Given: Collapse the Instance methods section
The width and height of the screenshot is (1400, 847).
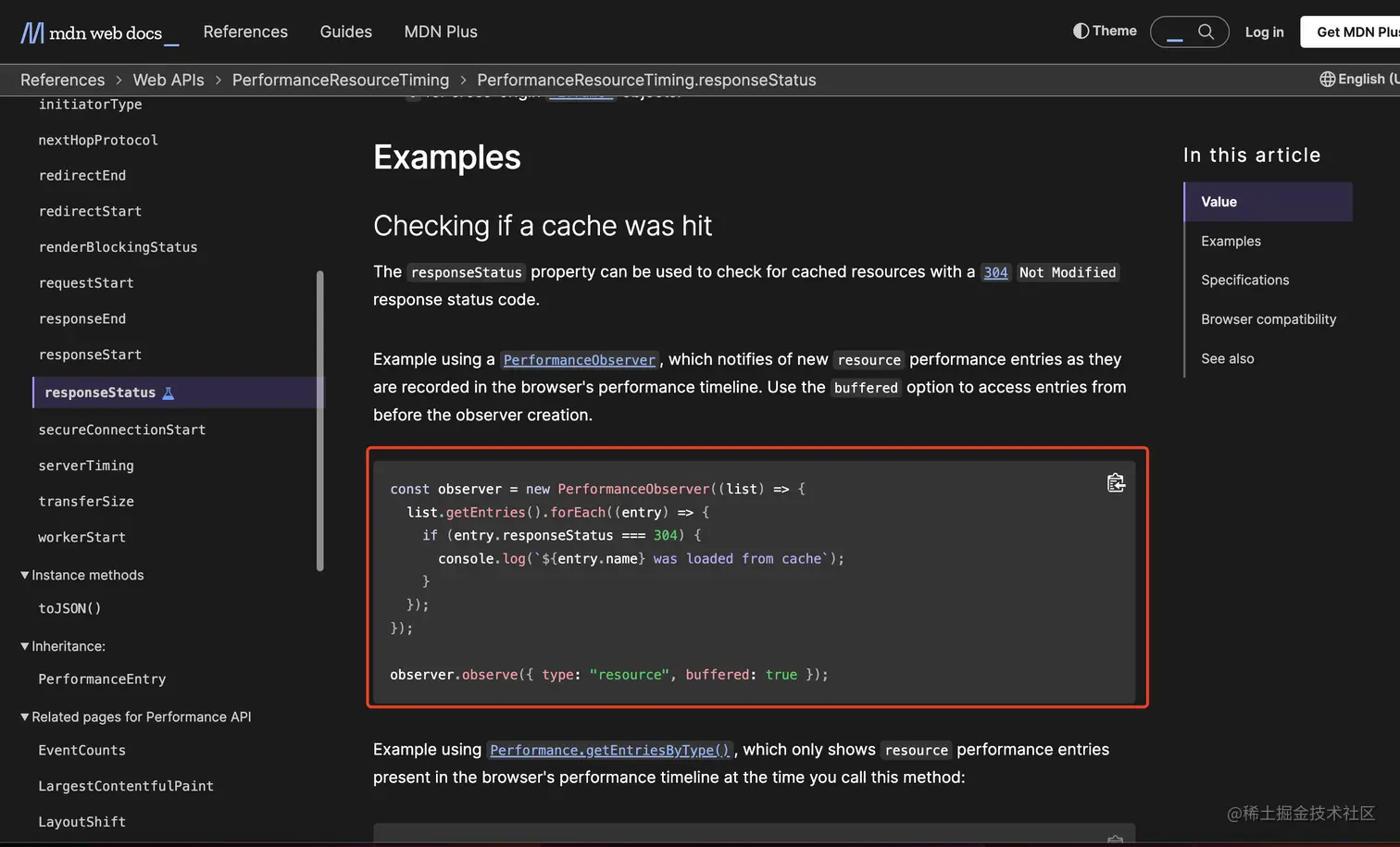Looking at the screenshot, I should (x=82, y=575).
